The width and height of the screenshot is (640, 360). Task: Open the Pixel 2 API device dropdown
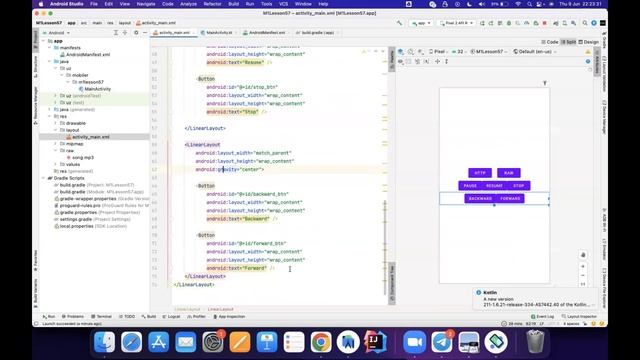pos(456,23)
